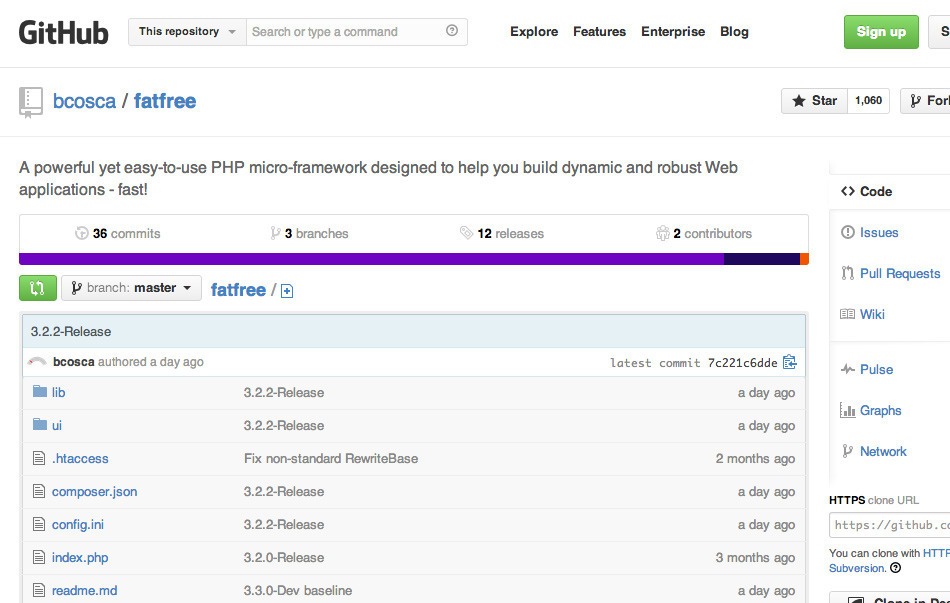Image resolution: width=950 pixels, height=603 pixels.
Task: Click the lib folder icon
Action: 40,391
